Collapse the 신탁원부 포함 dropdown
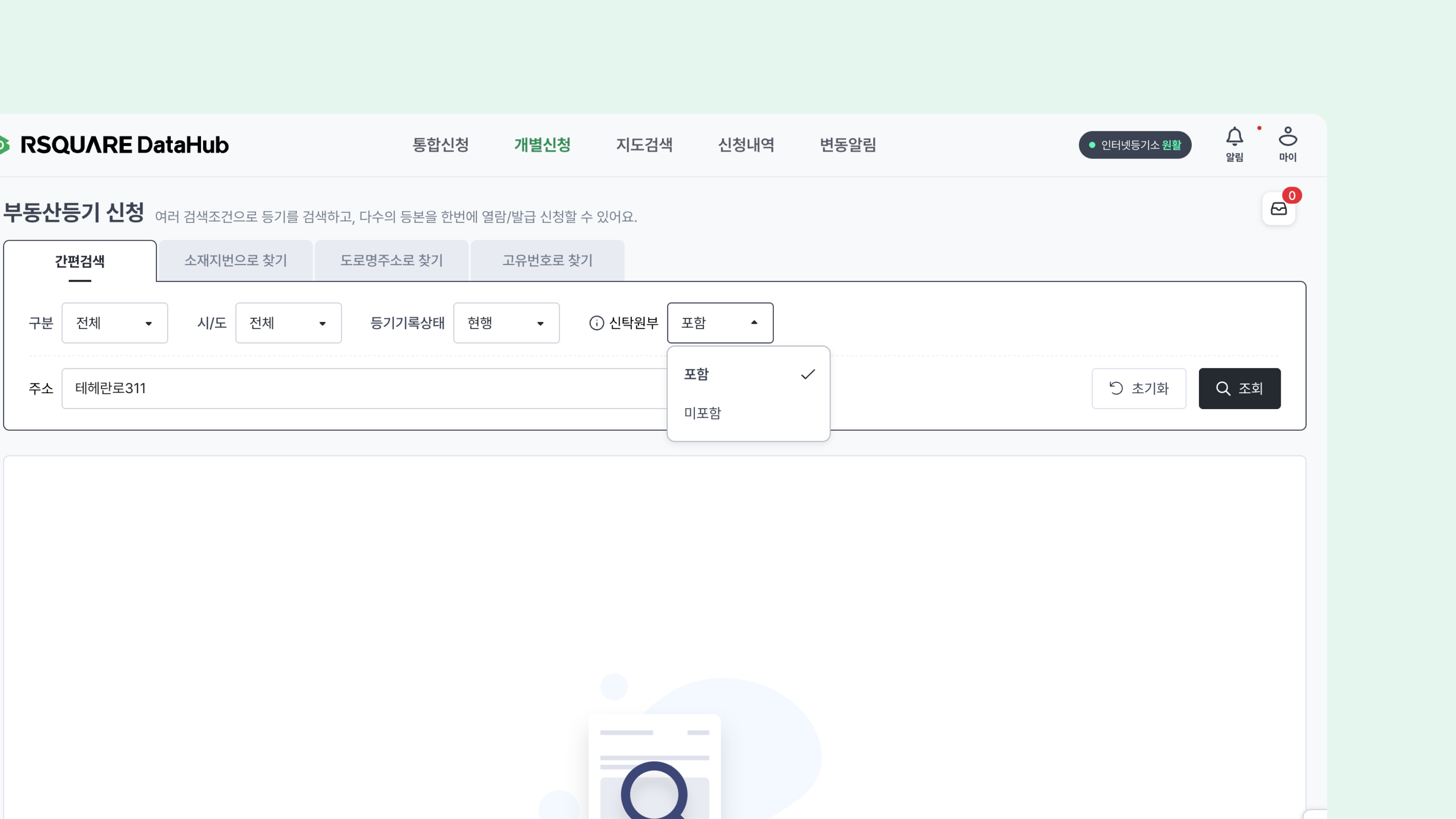This screenshot has height=819, width=1456. (720, 323)
